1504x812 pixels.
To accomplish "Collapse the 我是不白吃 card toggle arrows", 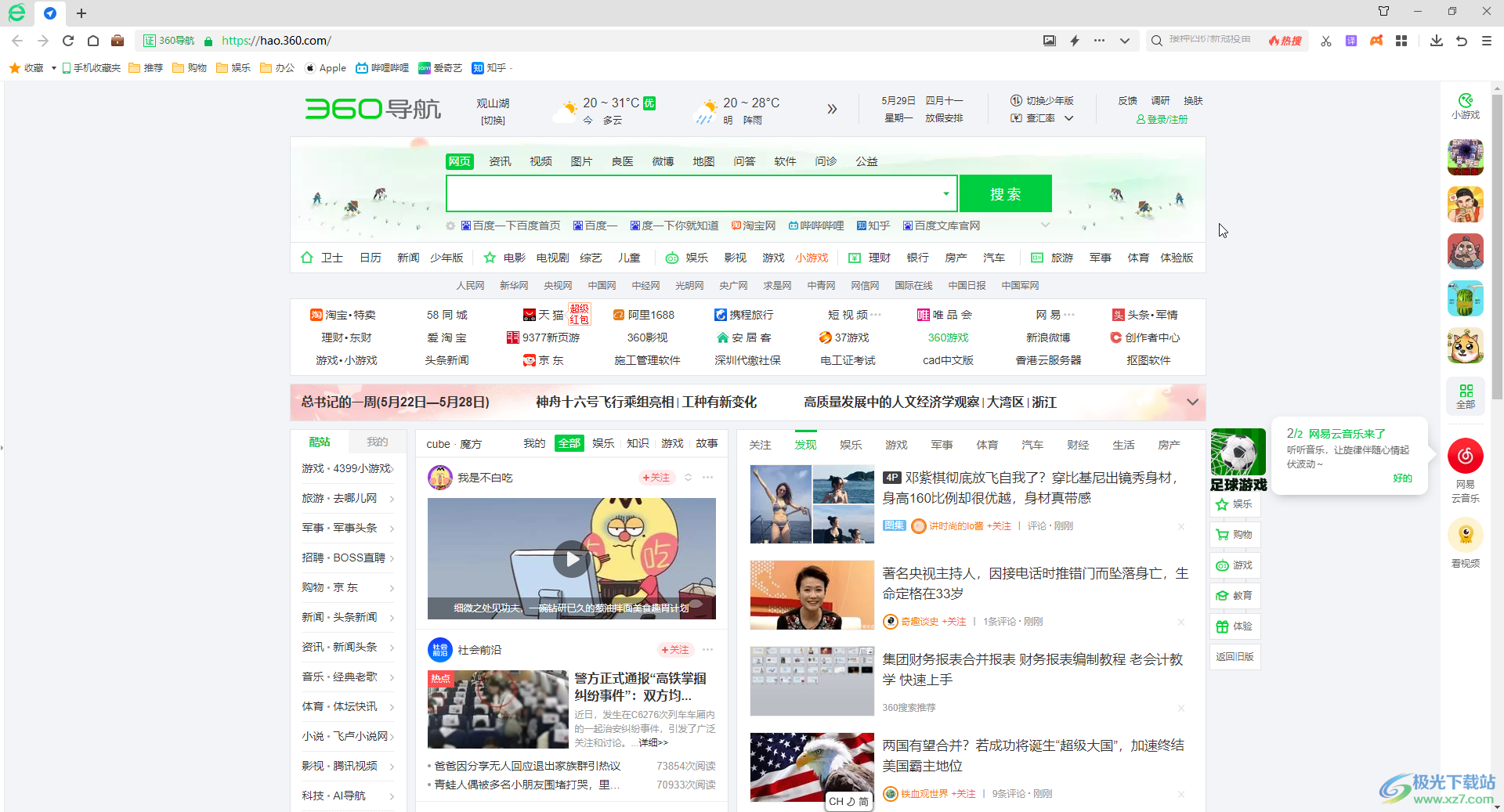I will pos(688,478).
